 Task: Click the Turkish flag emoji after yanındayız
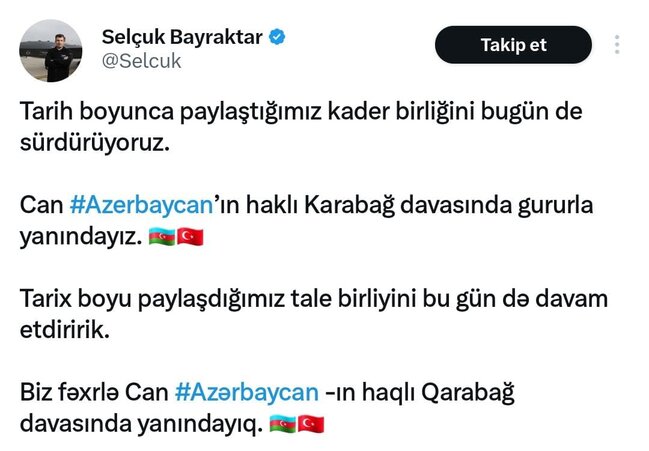(190, 237)
